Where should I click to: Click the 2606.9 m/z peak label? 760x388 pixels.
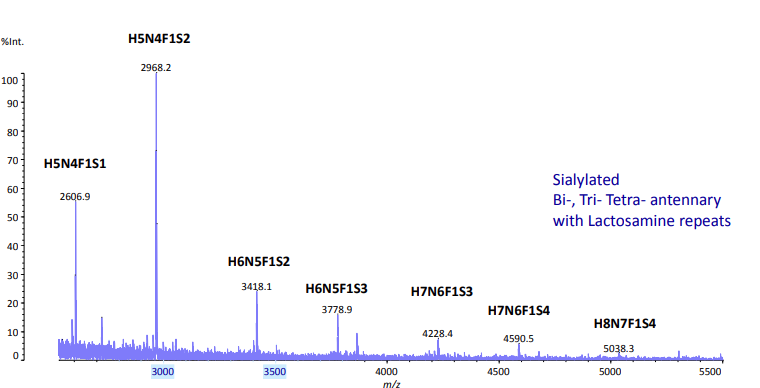click(x=75, y=197)
